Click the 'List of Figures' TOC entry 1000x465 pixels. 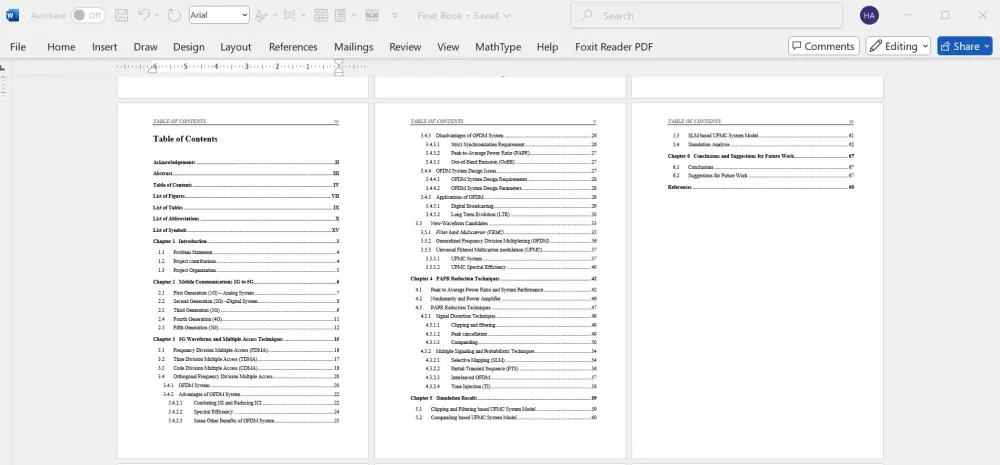246,196
